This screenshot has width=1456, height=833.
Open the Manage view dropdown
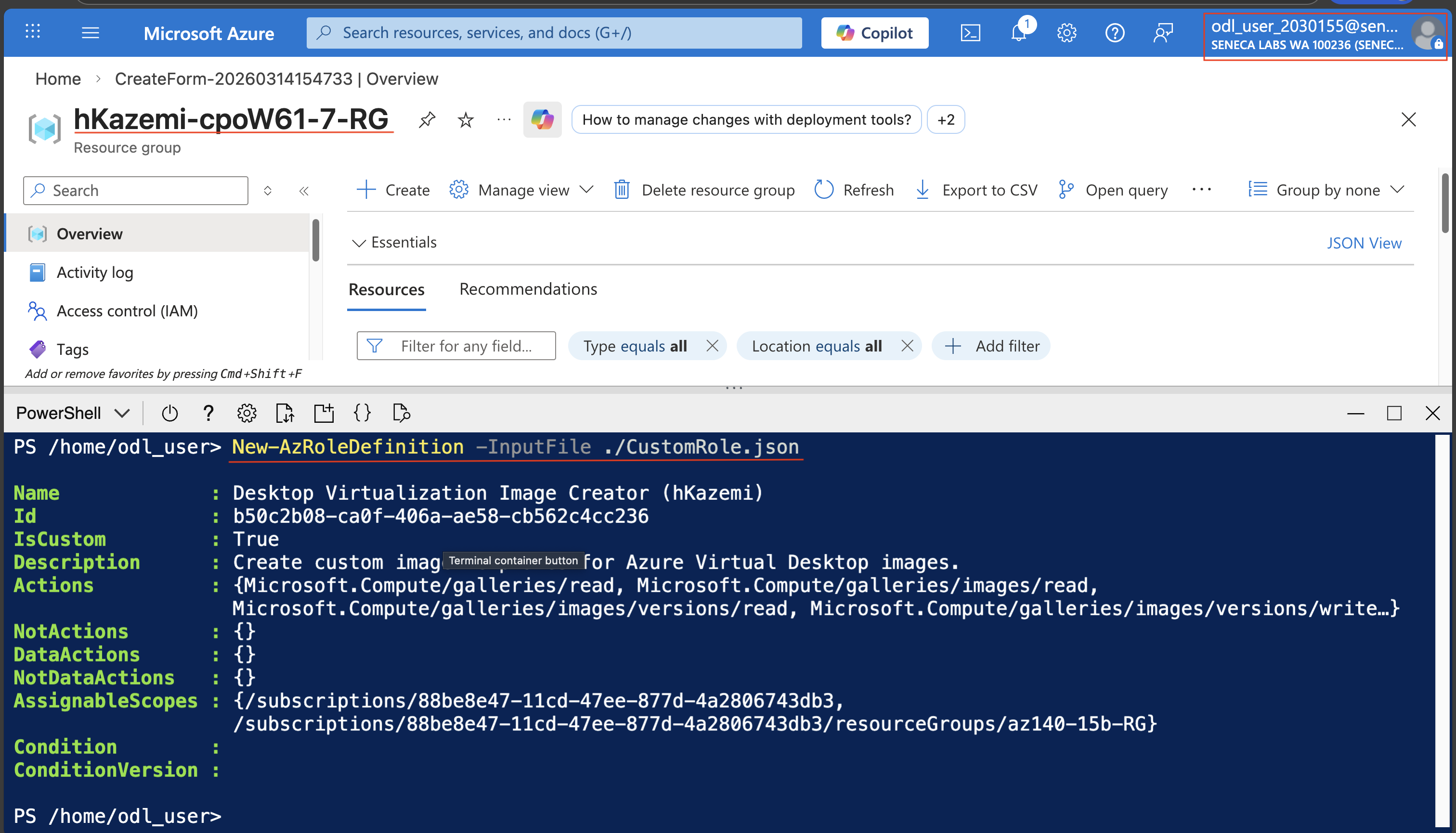[x=522, y=189]
